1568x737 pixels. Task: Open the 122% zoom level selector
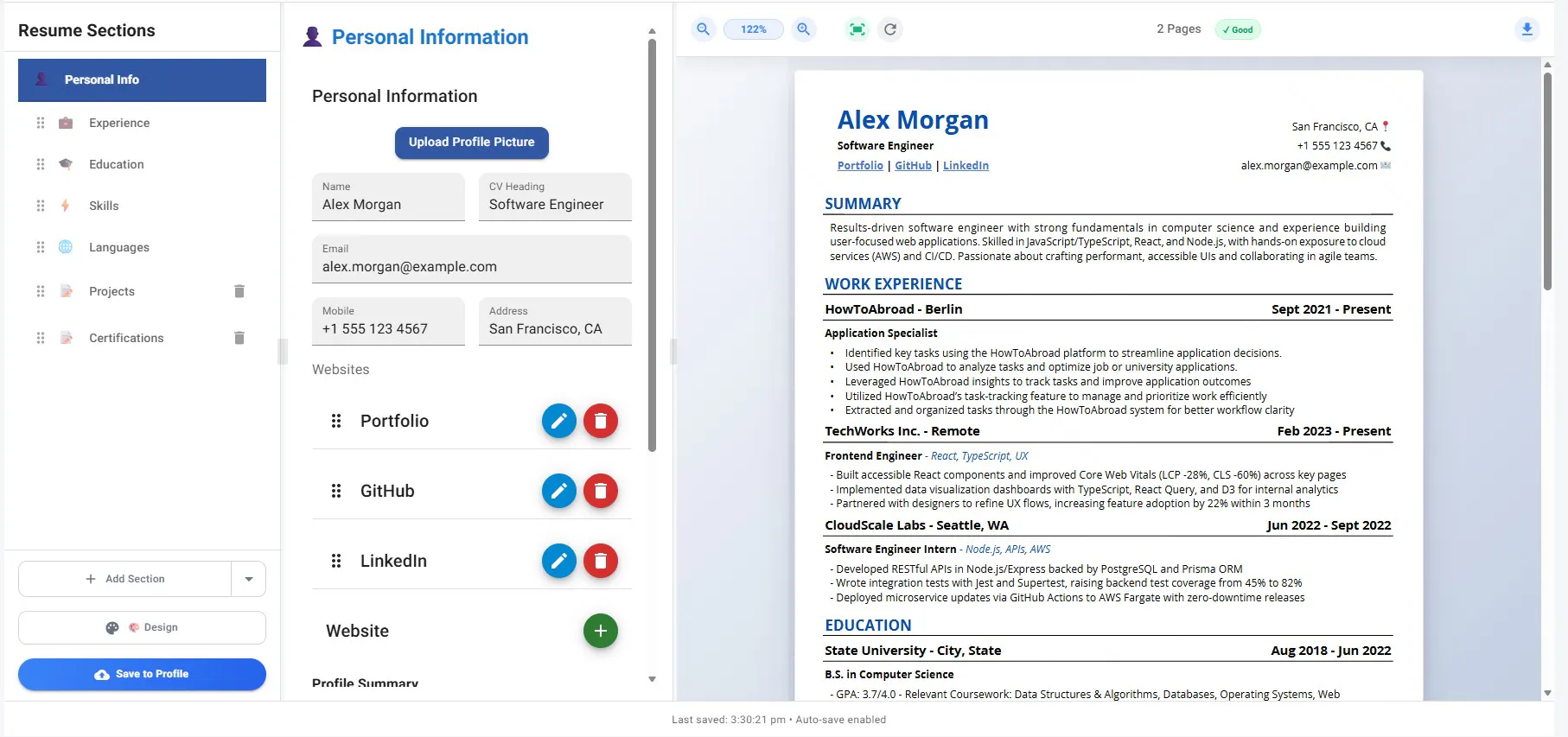(x=754, y=29)
